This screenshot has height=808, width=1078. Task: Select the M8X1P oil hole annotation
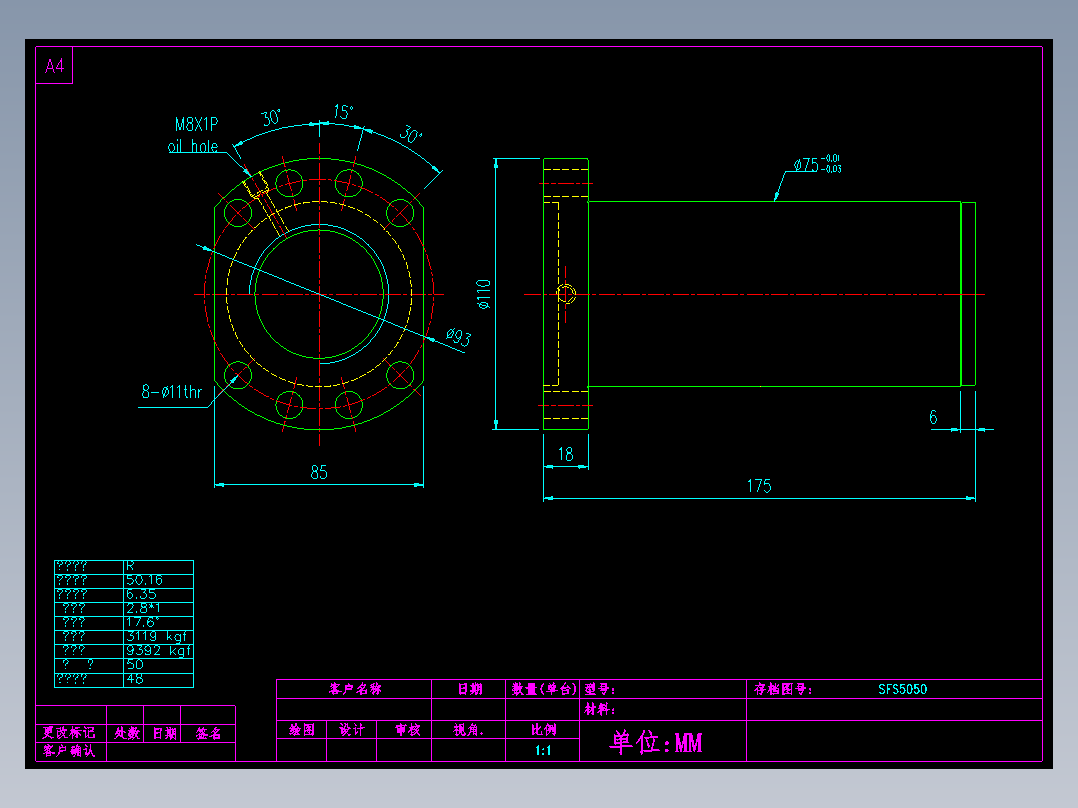click(194, 135)
